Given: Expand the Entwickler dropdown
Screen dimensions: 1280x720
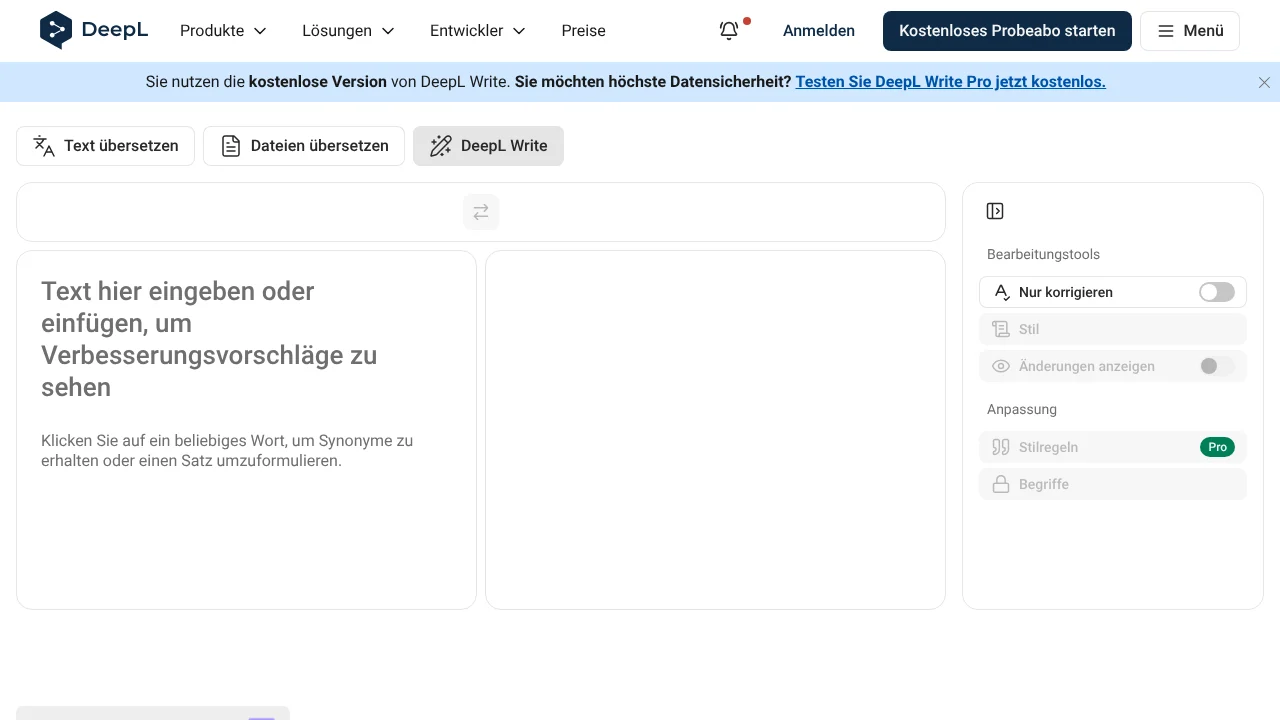Looking at the screenshot, I should click(x=478, y=31).
